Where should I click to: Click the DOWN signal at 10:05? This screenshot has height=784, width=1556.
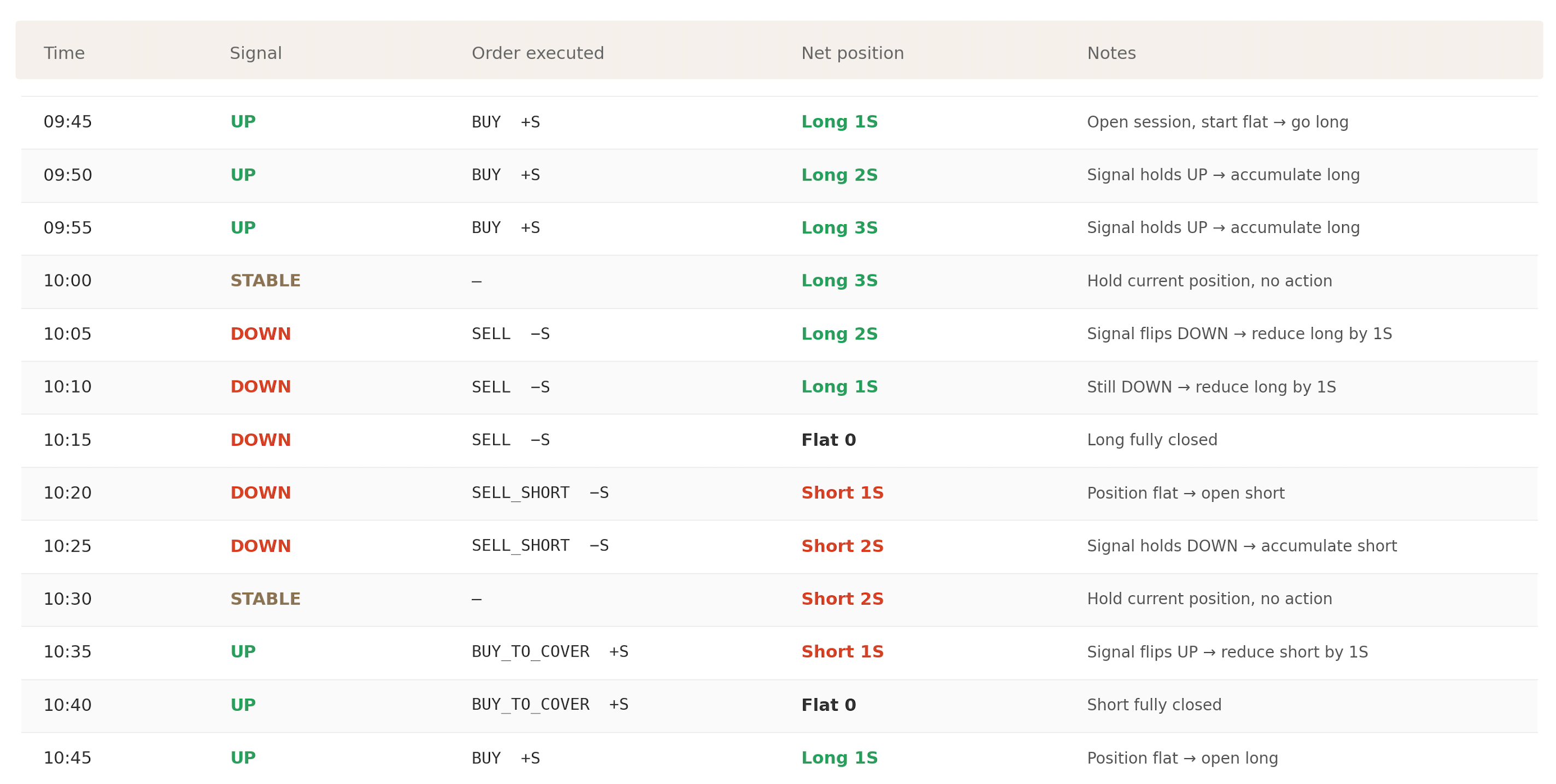point(260,334)
